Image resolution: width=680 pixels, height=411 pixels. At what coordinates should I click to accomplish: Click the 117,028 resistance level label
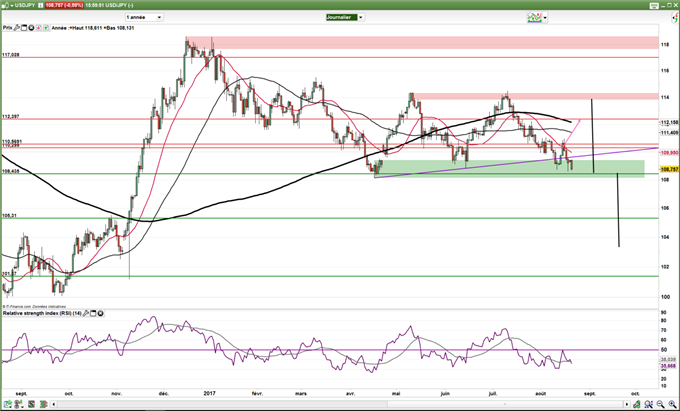11,55
